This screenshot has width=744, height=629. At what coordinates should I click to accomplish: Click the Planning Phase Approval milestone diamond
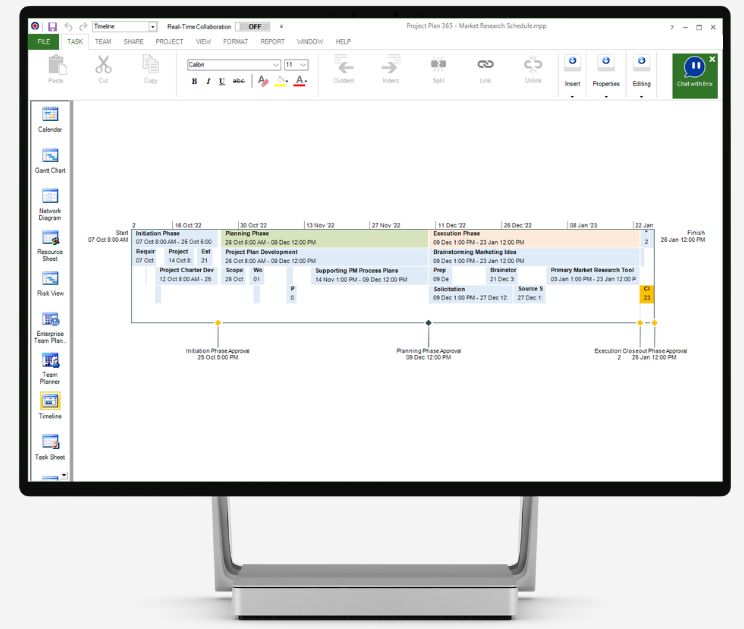click(428, 323)
